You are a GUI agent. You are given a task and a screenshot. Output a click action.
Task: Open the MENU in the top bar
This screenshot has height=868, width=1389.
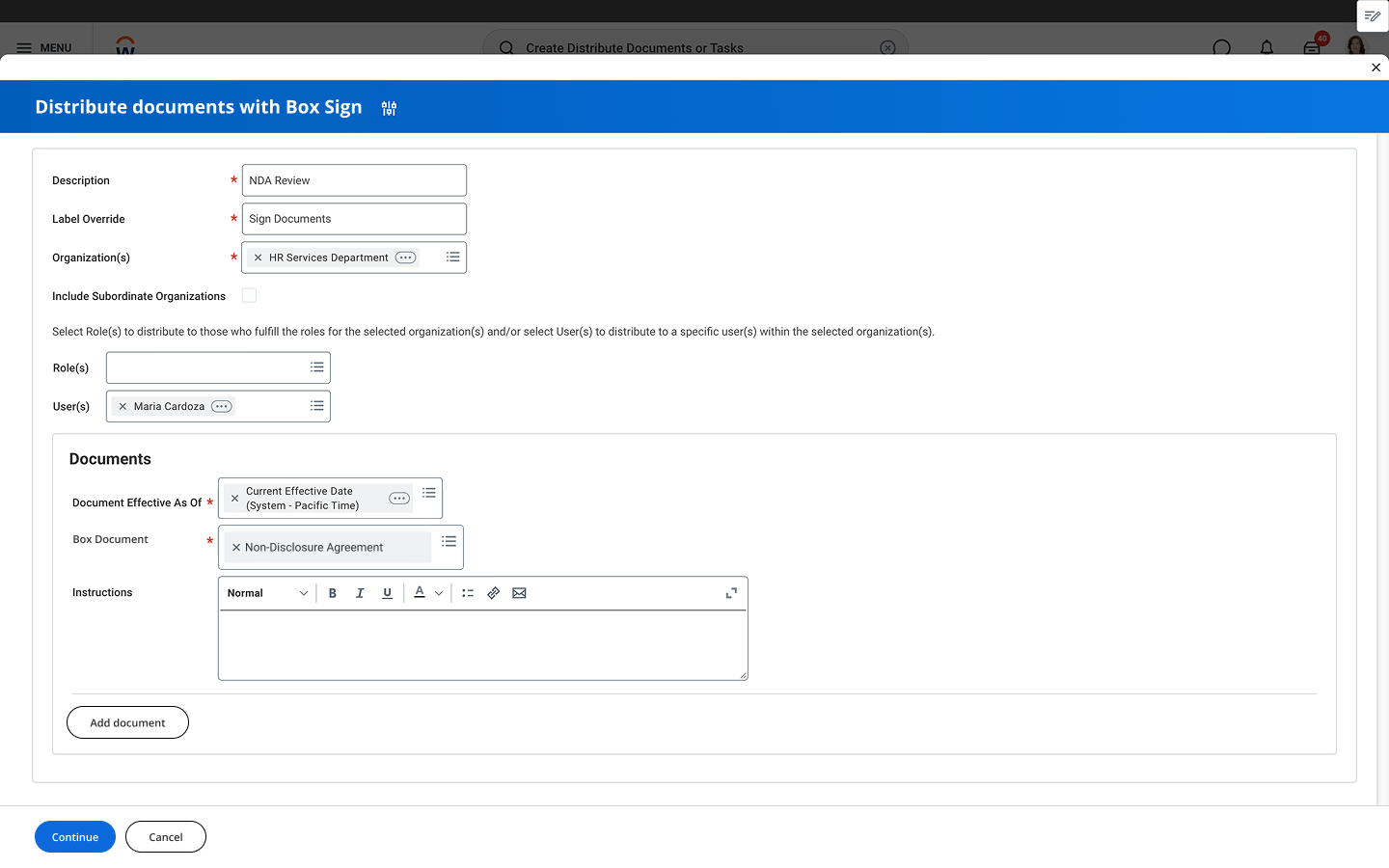click(x=44, y=47)
